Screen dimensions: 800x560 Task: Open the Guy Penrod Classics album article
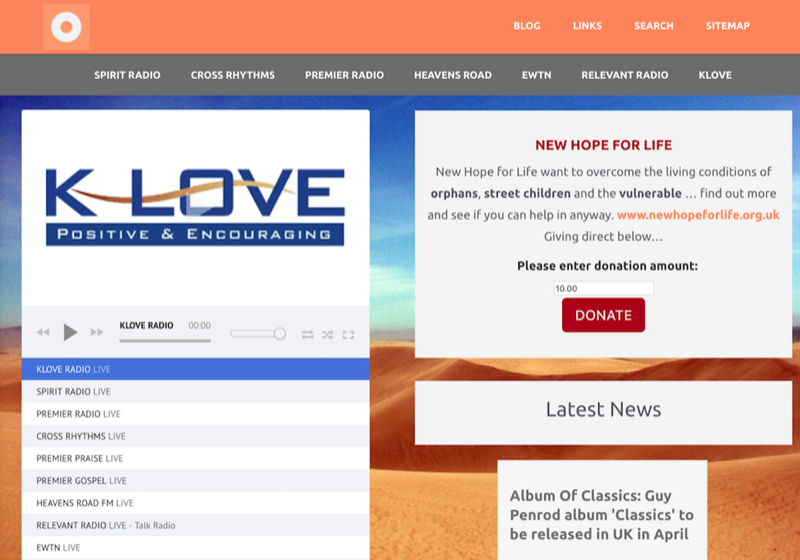[x=602, y=515]
